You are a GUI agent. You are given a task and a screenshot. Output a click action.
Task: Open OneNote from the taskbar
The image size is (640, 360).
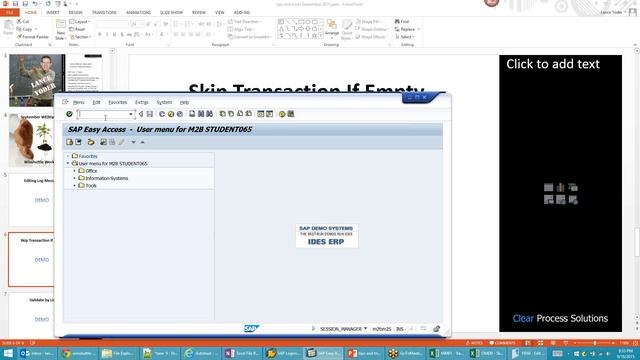click(242, 353)
